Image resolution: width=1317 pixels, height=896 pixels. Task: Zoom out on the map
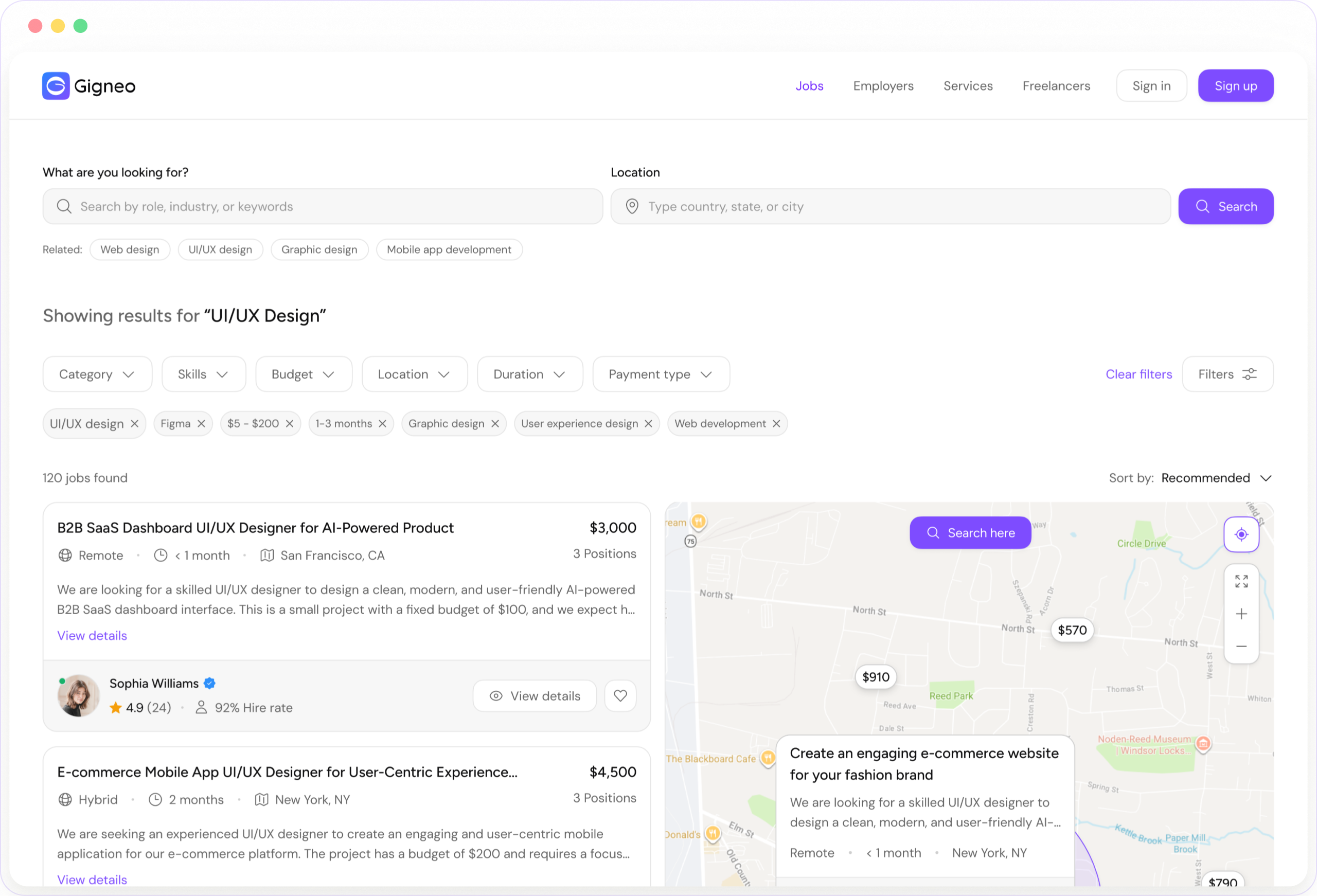click(x=1241, y=646)
